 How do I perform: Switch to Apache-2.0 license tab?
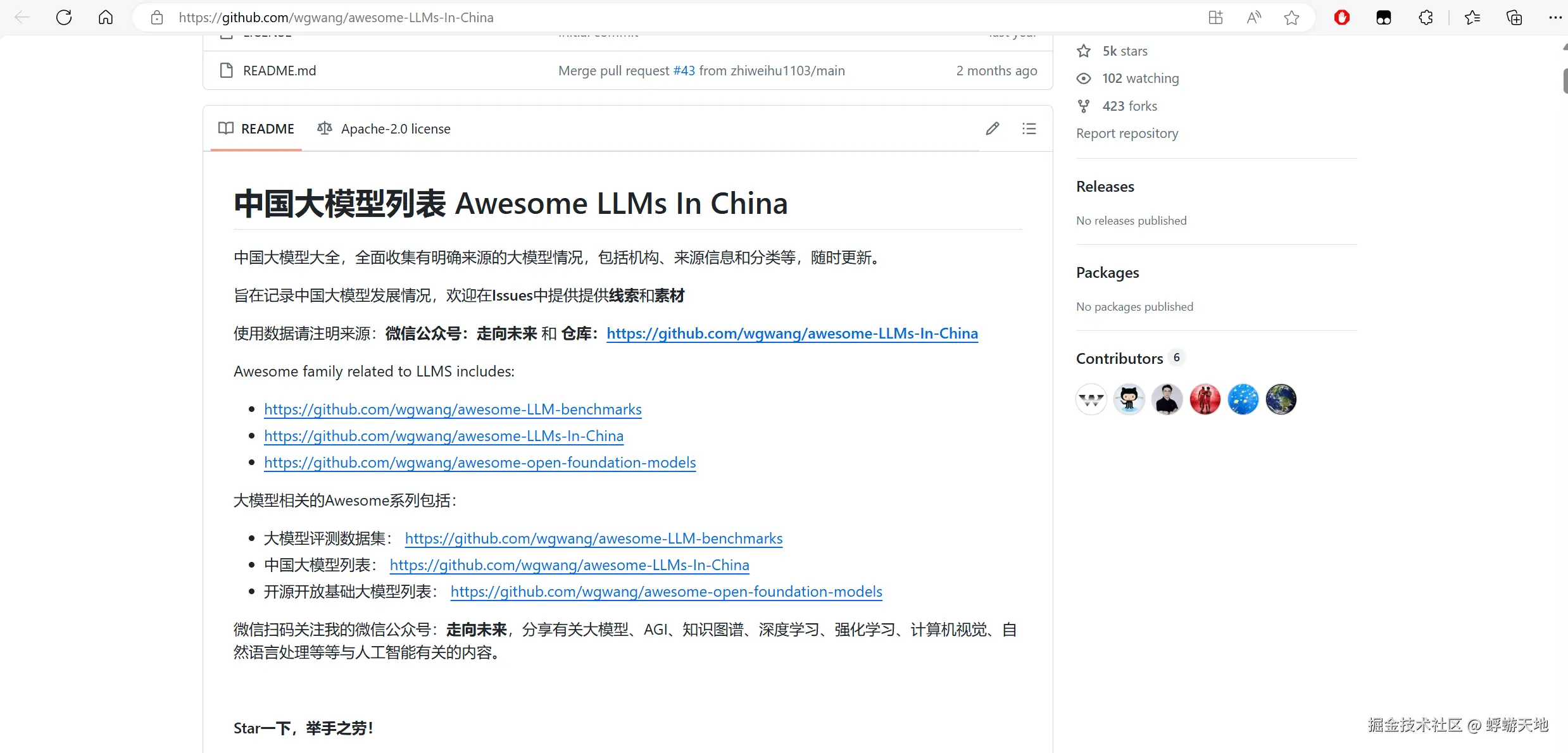(x=384, y=129)
